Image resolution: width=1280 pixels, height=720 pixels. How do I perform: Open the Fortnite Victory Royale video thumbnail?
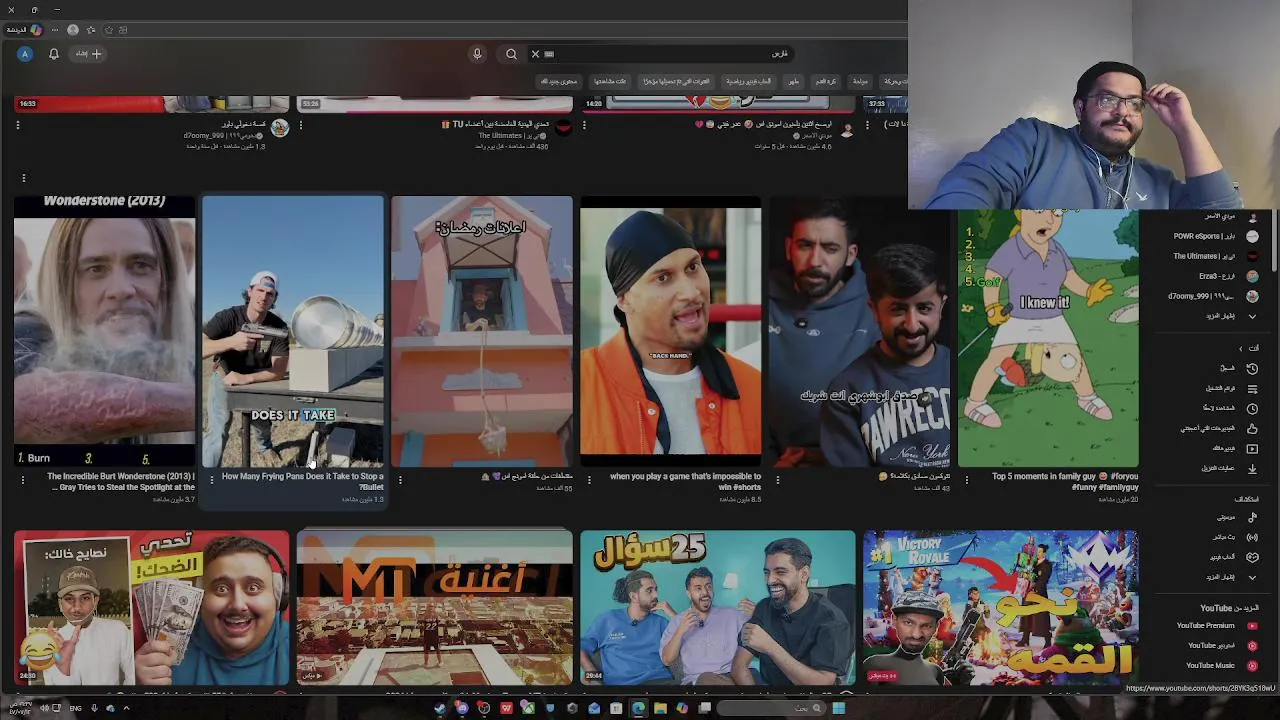point(1001,608)
